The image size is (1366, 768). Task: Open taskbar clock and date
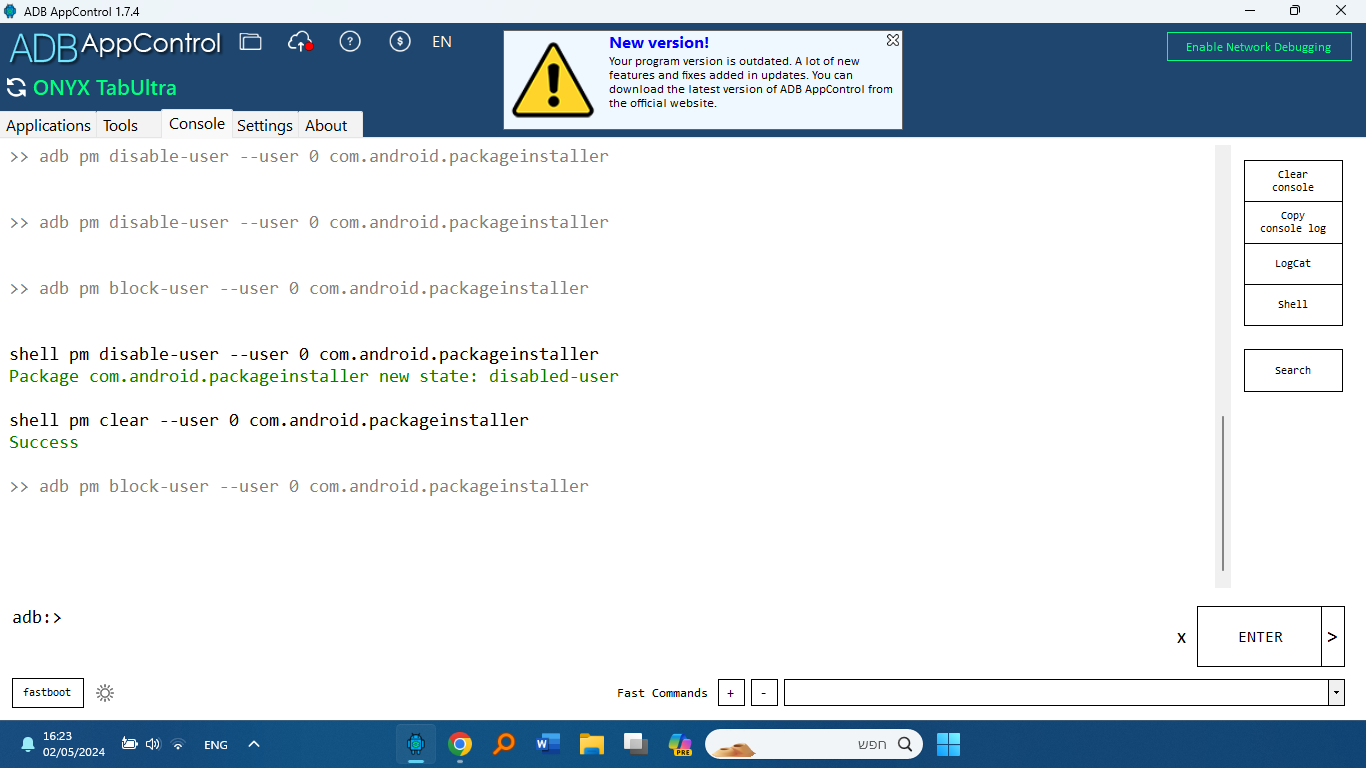[x=73, y=744]
